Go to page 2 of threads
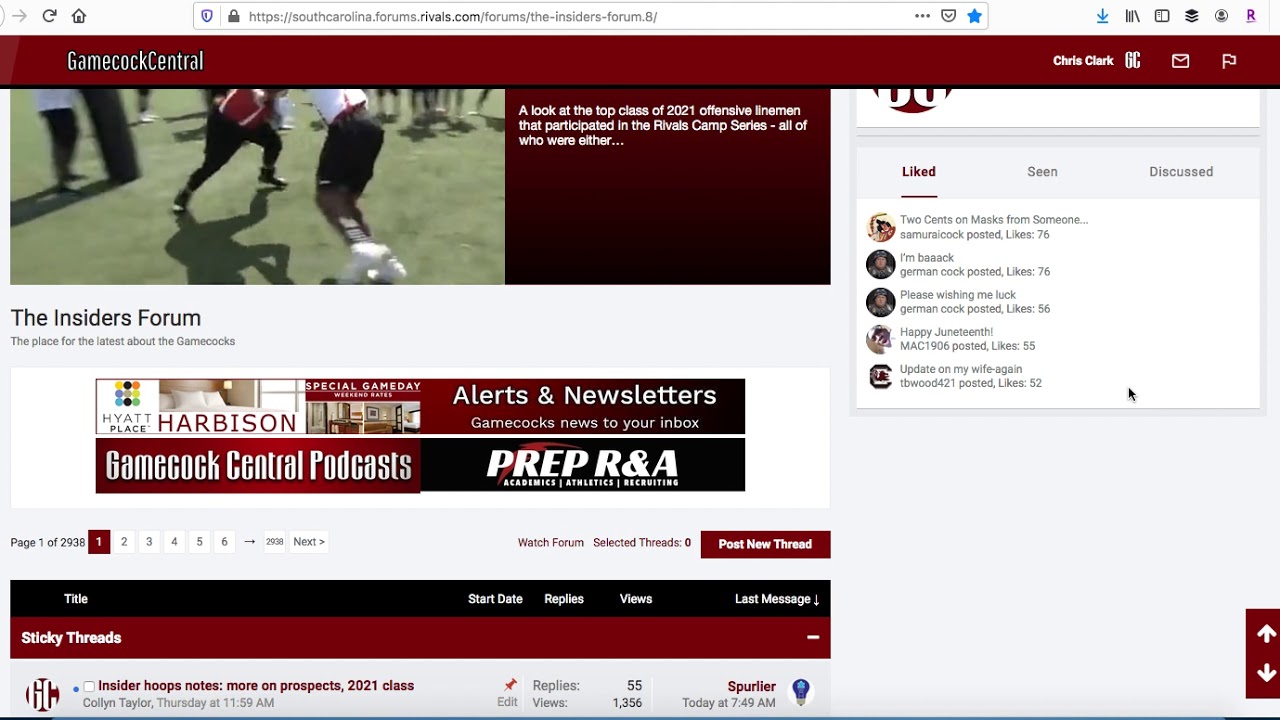This screenshot has width=1280, height=720. point(124,542)
